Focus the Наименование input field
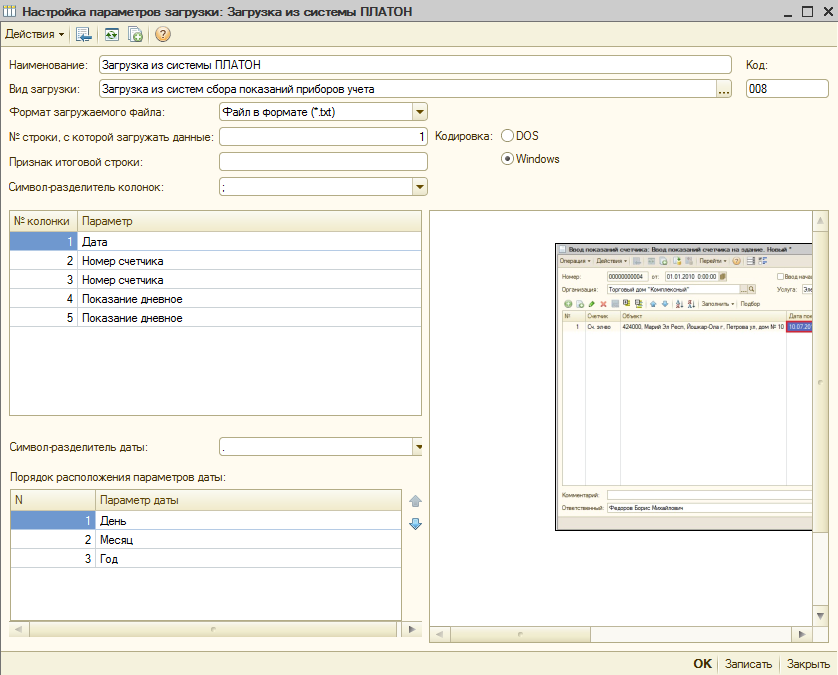This screenshot has height=675, width=838. [x=415, y=65]
